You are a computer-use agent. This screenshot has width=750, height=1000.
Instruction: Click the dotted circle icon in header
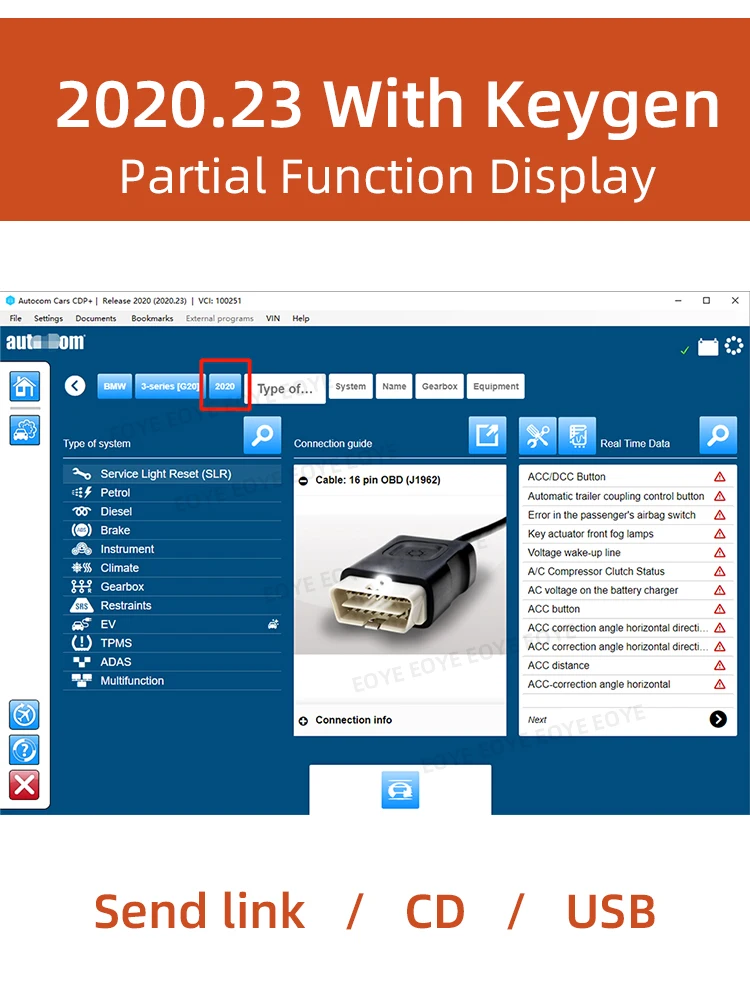[x=734, y=346]
